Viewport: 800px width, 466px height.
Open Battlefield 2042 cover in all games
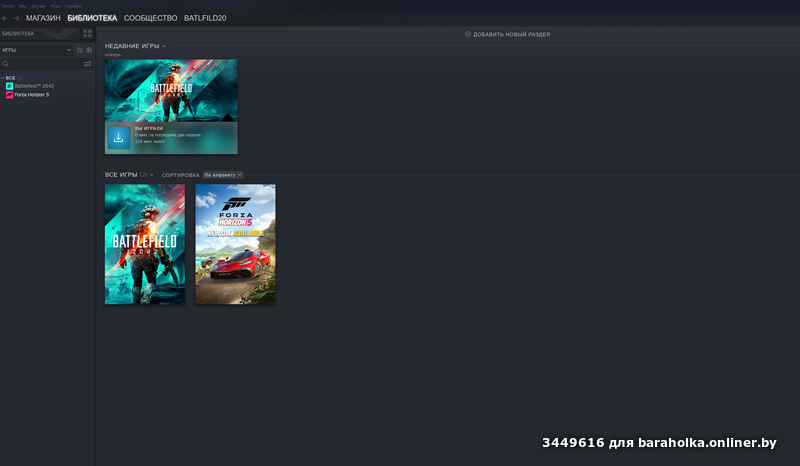145,244
